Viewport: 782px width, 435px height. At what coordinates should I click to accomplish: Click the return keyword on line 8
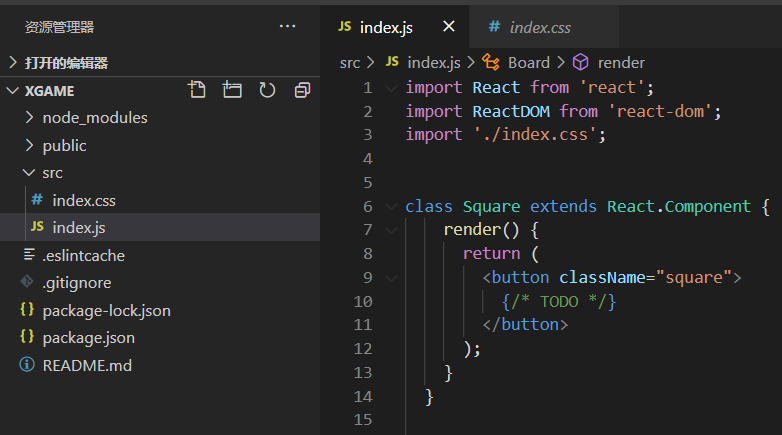(x=491, y=254)
